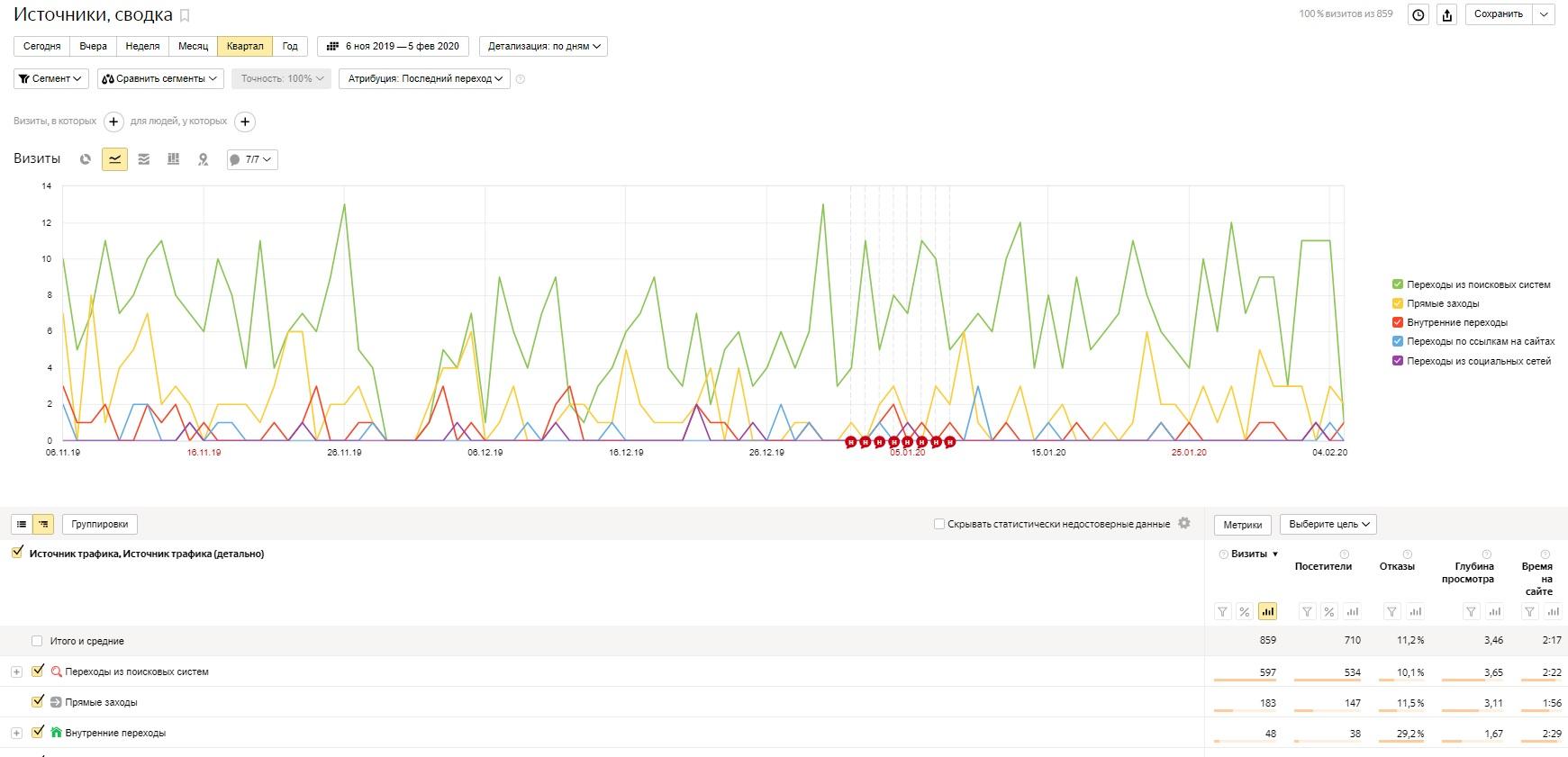The height and width of the screenshot is (757, 1568).
Task: Click the green search systems legend swatch
Action: tap(1398, 284)
